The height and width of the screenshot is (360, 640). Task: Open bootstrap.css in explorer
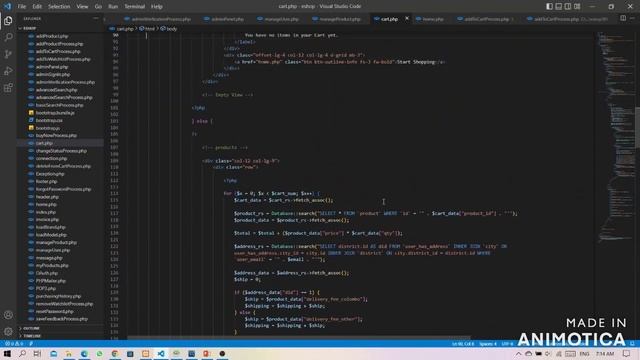49,120
